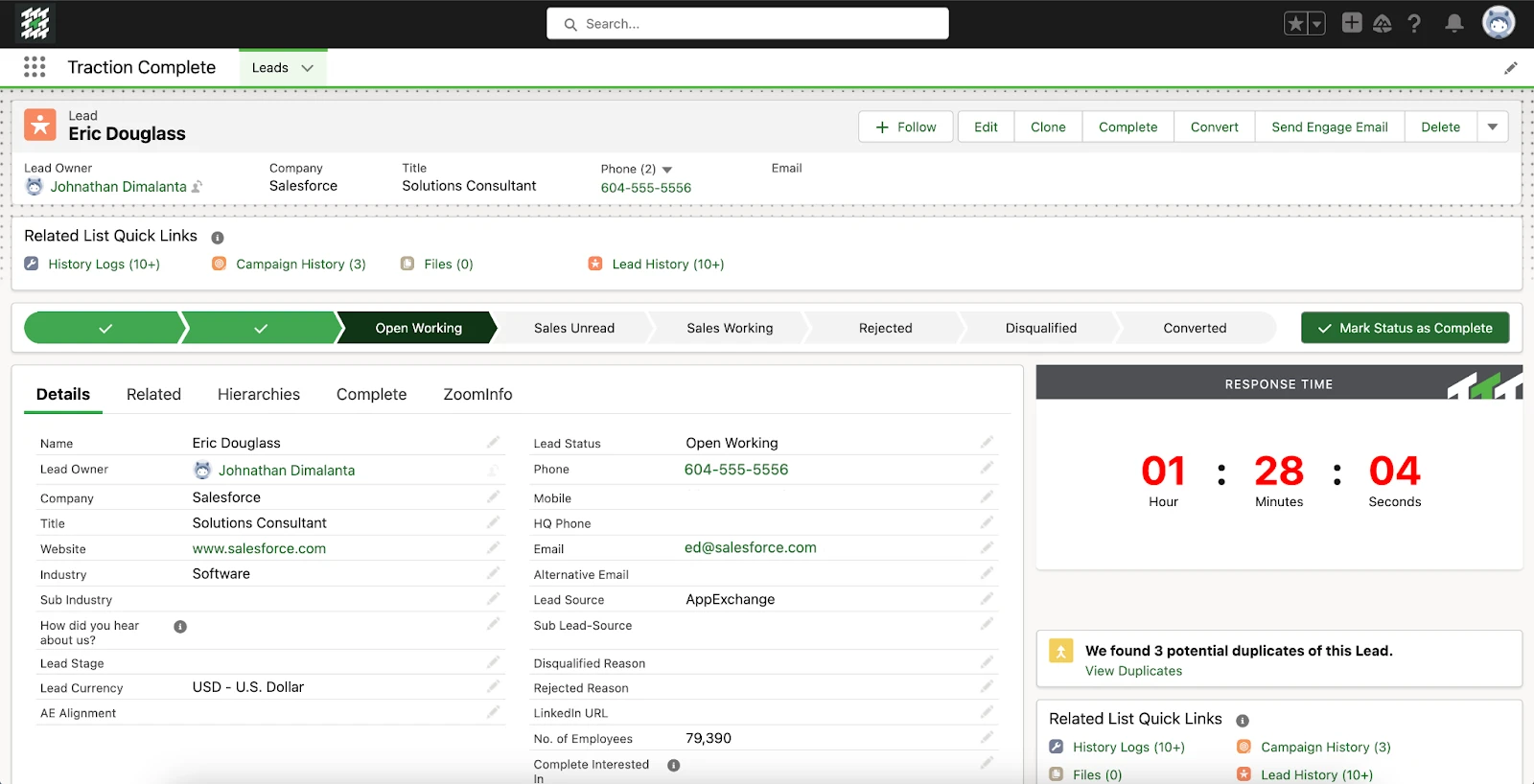The height and width of the screenshot is (784, 1534).
Task: Open the www.salesforce.com website link
Action: point(259,548)
